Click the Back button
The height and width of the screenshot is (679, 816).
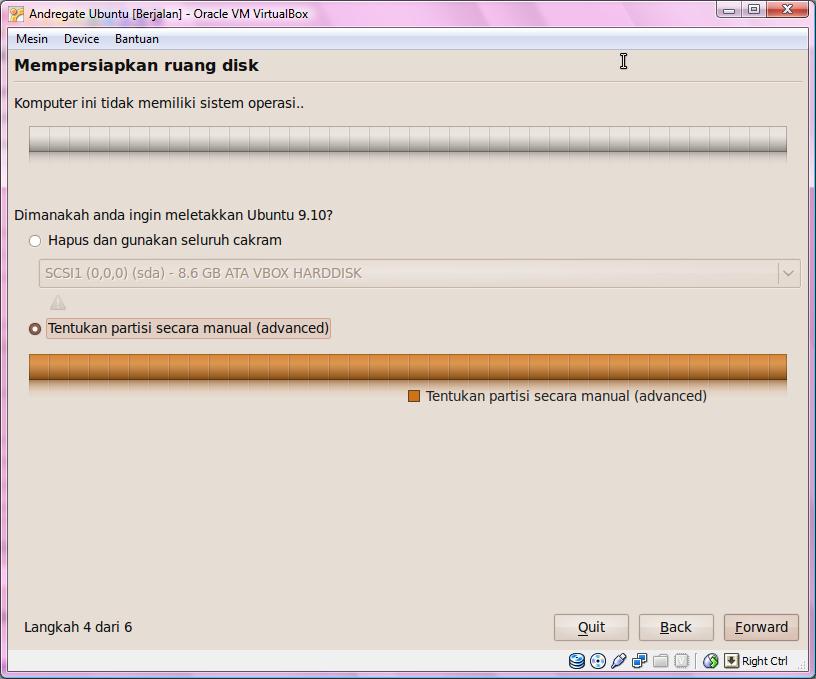pos(676,627)
